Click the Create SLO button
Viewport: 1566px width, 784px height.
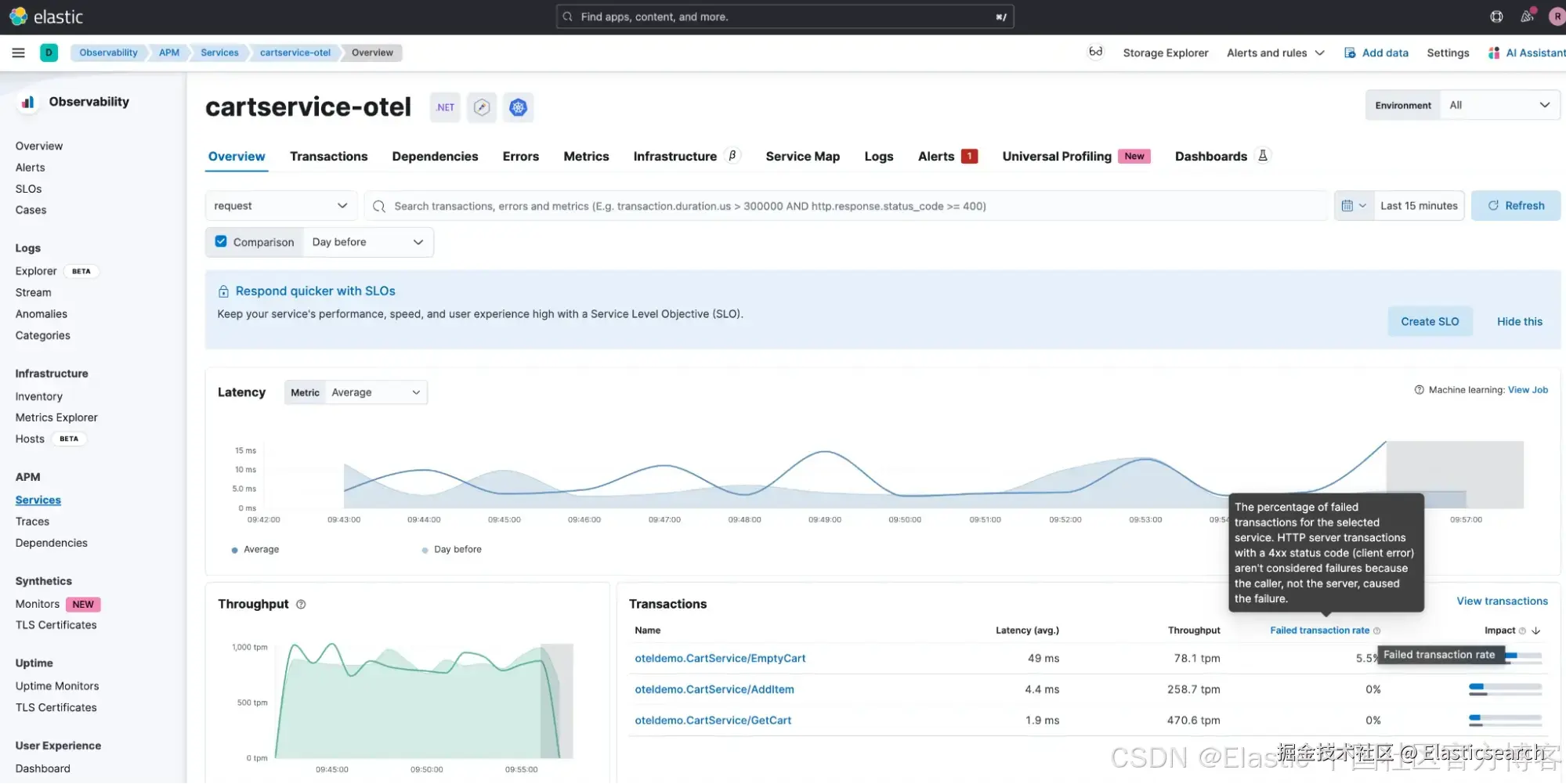pos(1430,322)
